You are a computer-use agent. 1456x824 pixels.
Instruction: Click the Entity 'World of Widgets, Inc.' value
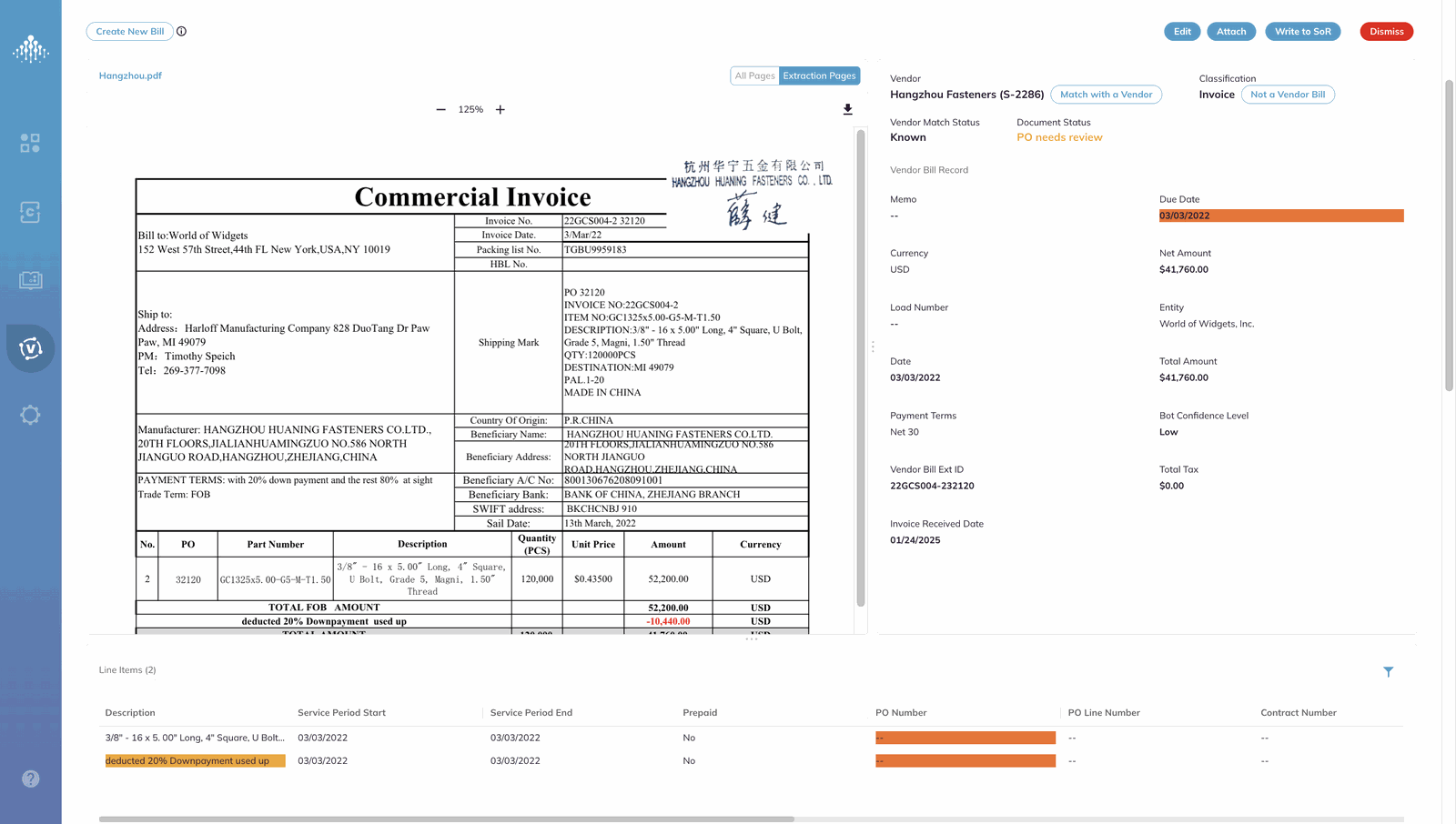[1207, 324]
